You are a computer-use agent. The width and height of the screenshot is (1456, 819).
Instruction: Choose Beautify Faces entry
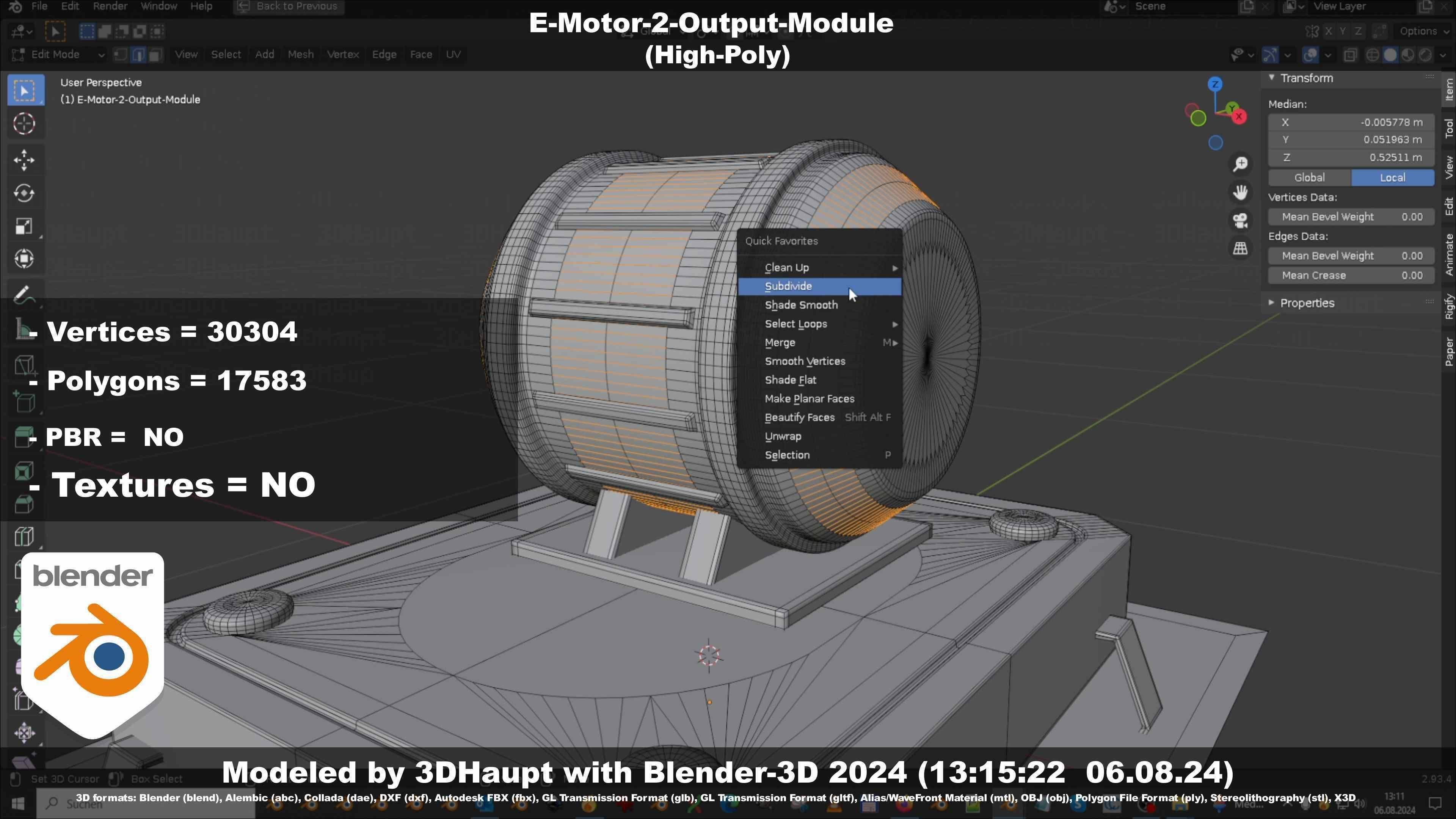pyautogui.click(x=819, y=417)
